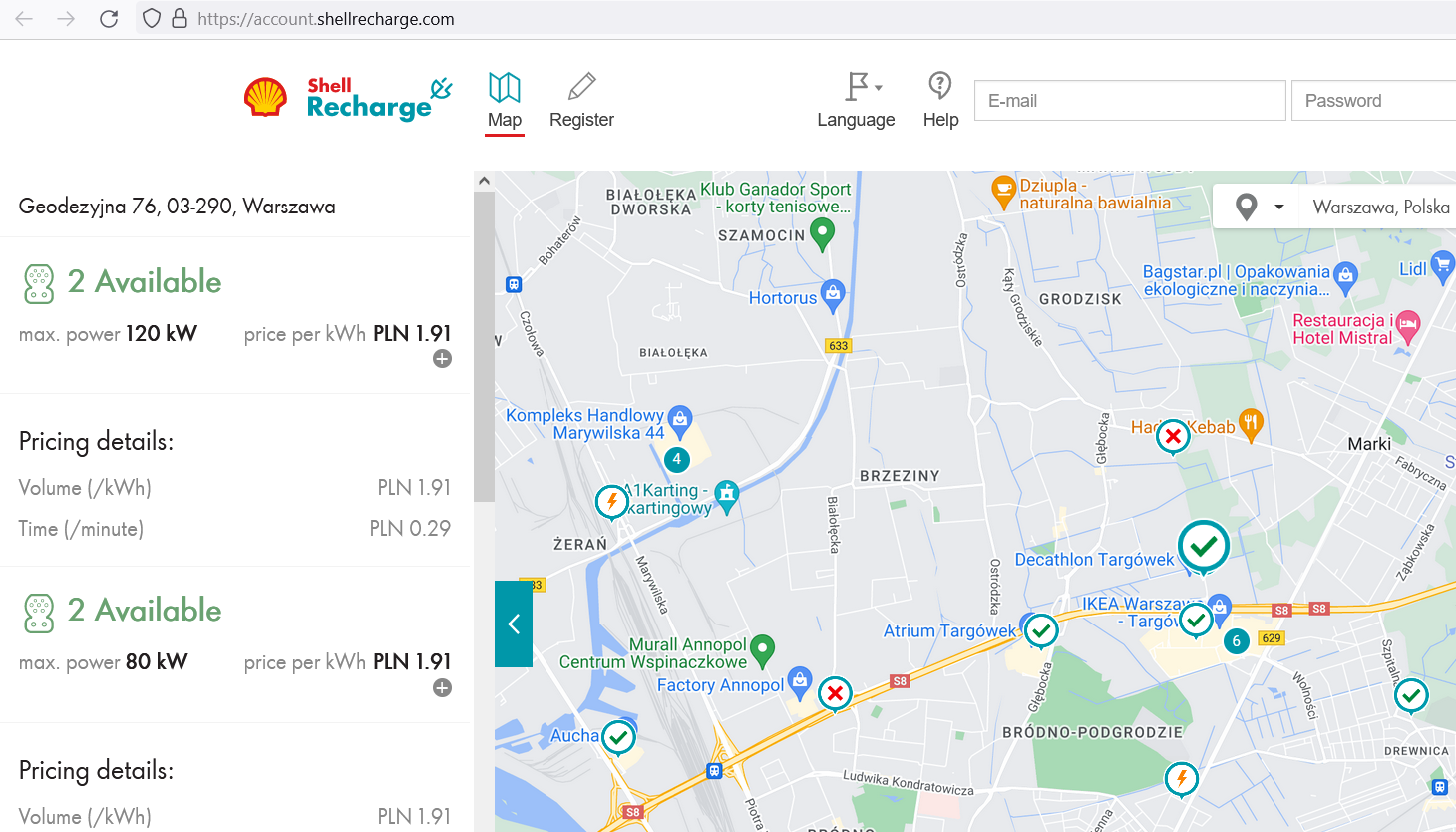This screenshot has height=832, width=1456.
Task: Expand 120 kW connector price details
Action: (443, 359)
